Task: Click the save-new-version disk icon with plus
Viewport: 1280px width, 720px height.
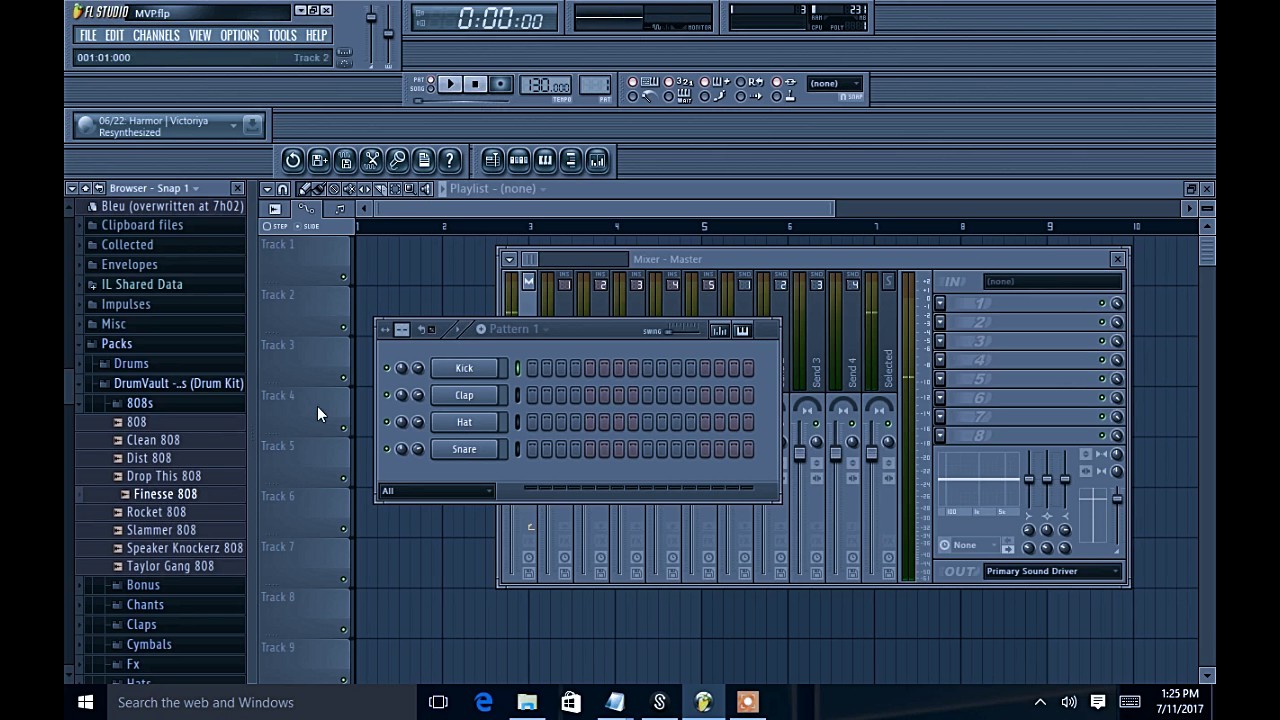Action: tap(319, 160)
